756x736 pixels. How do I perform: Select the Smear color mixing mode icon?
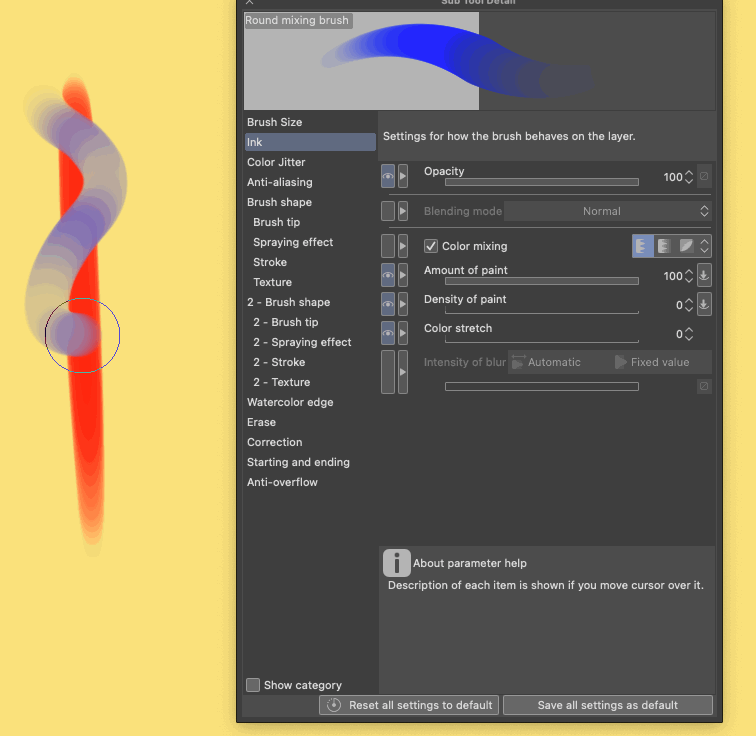[685, 246]
